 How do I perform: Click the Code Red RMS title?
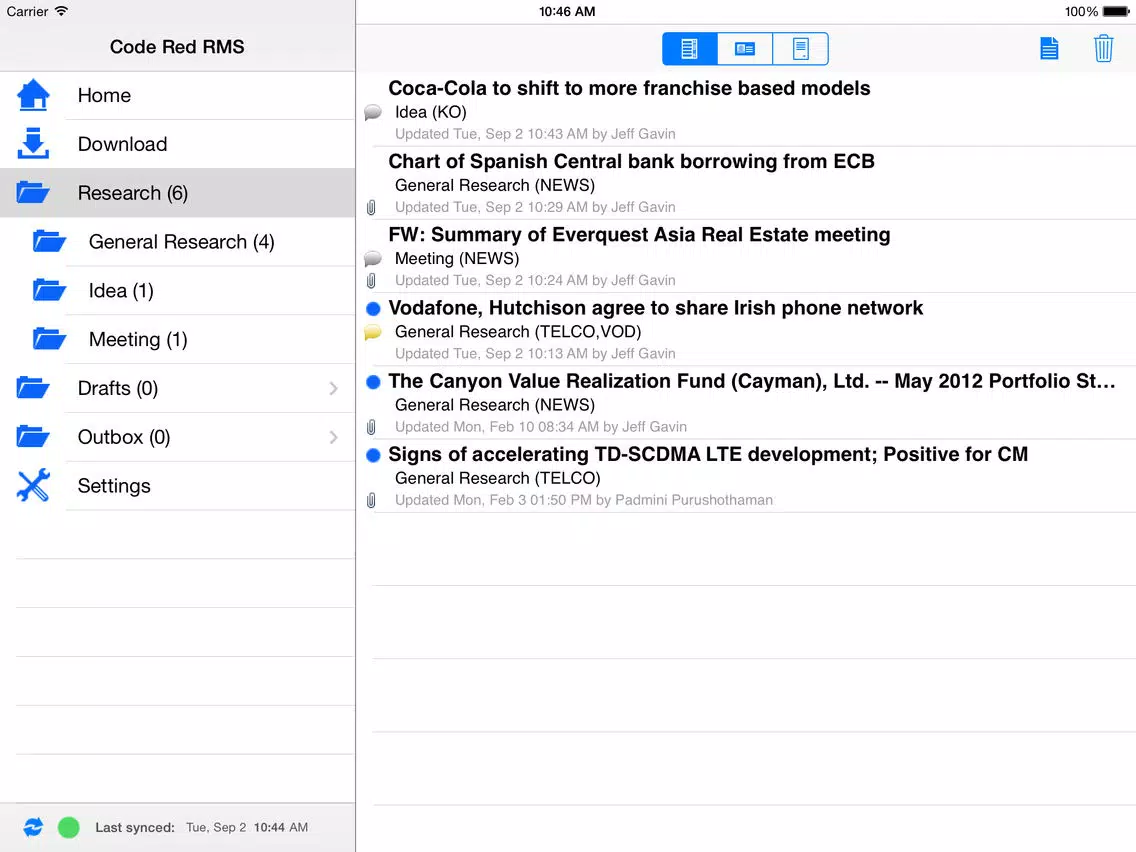(177, 47)
